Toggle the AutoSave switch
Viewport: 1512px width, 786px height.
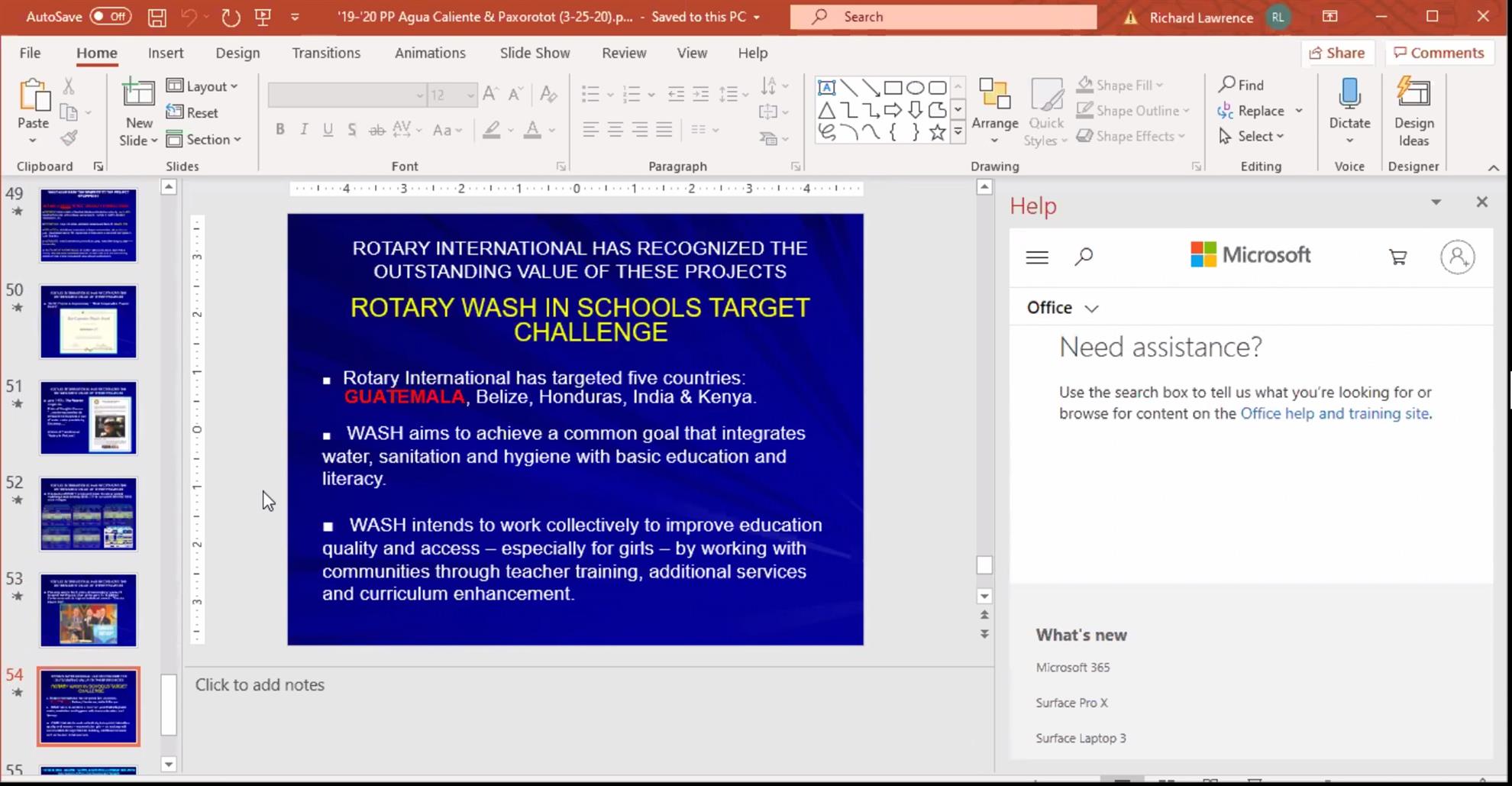click(x=111, y=17)
